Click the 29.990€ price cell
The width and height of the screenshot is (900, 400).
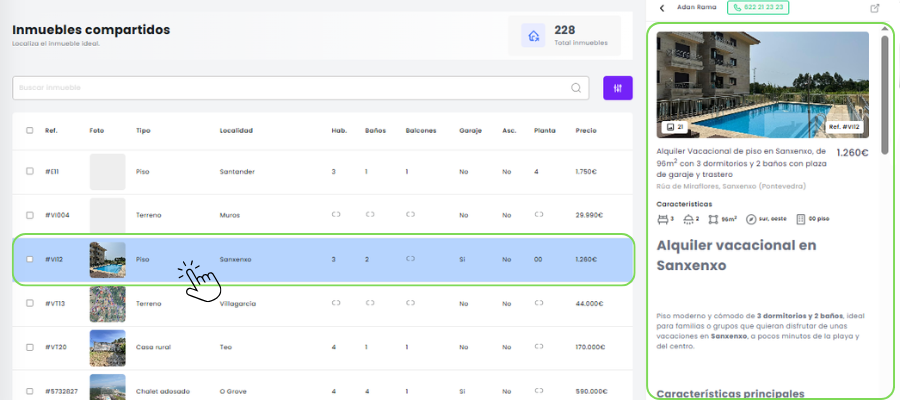589,215
